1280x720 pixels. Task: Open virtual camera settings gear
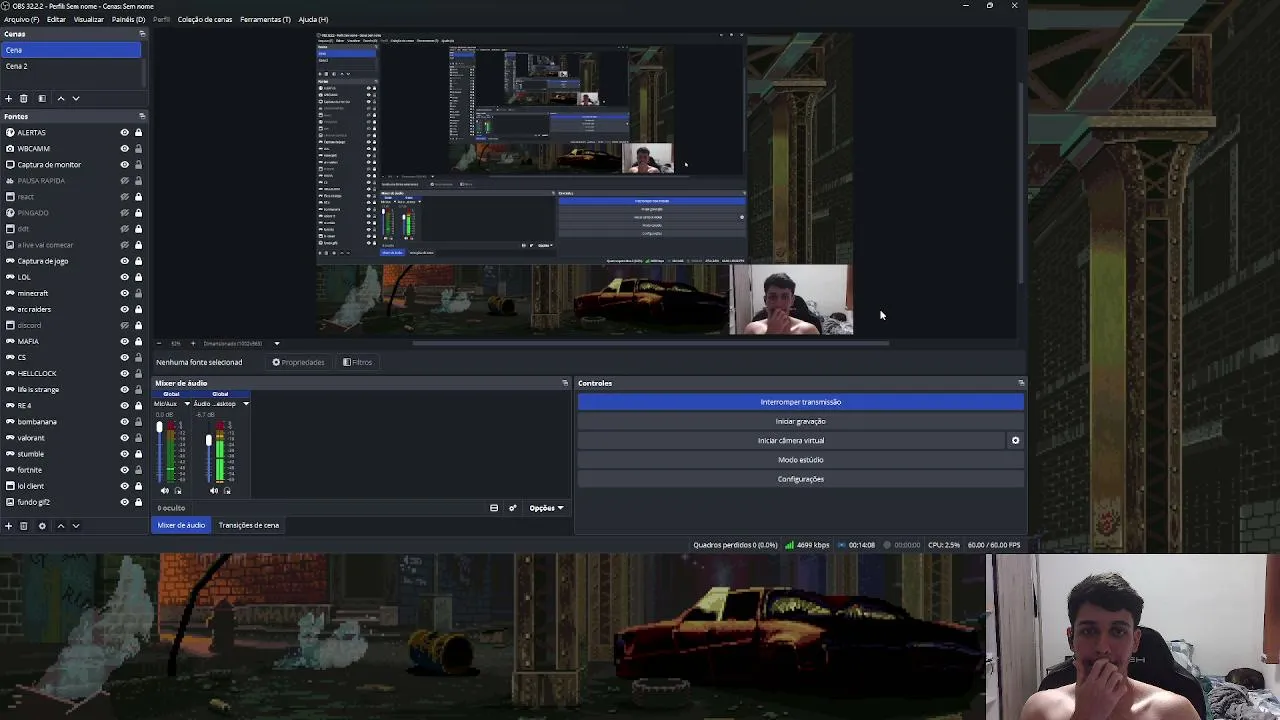[1015, 440]
